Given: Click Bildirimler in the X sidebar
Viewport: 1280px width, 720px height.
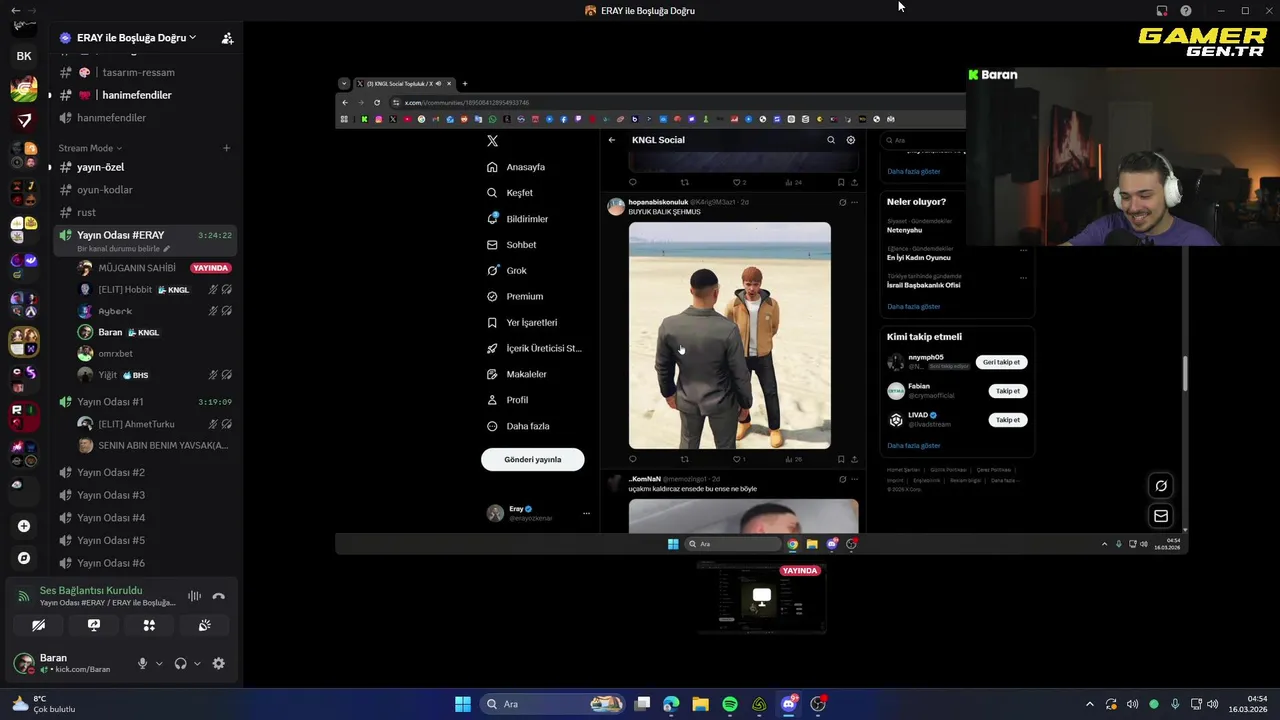Looking at the screenshot, I should (x=518, y=219).
